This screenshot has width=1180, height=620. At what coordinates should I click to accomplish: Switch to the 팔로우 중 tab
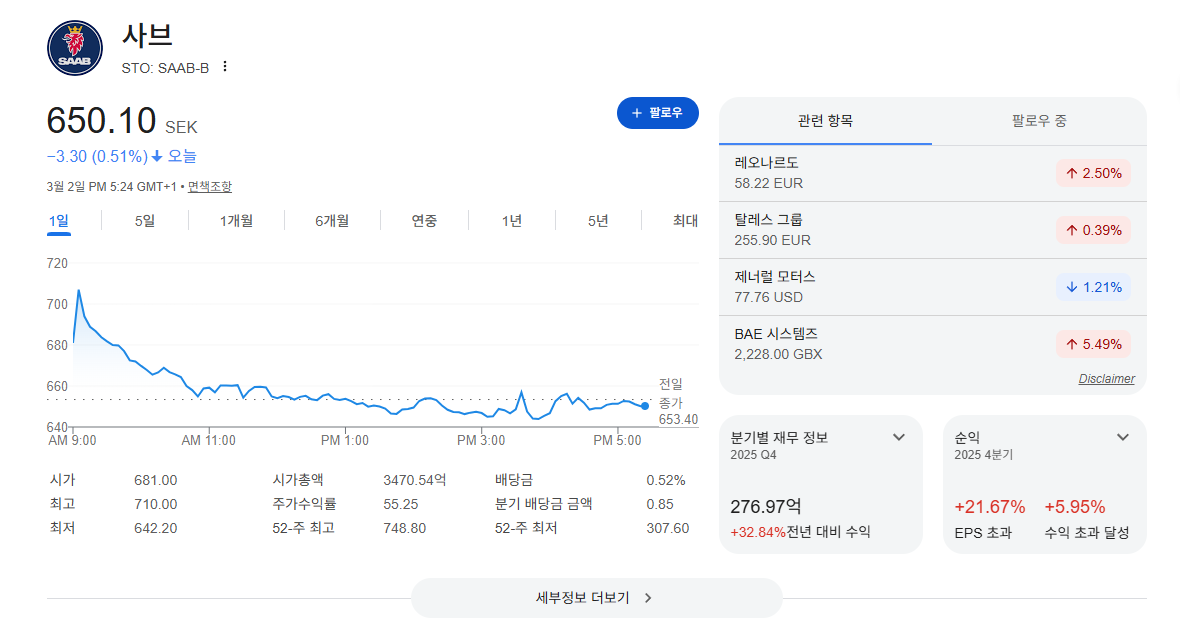(1039, 121)
